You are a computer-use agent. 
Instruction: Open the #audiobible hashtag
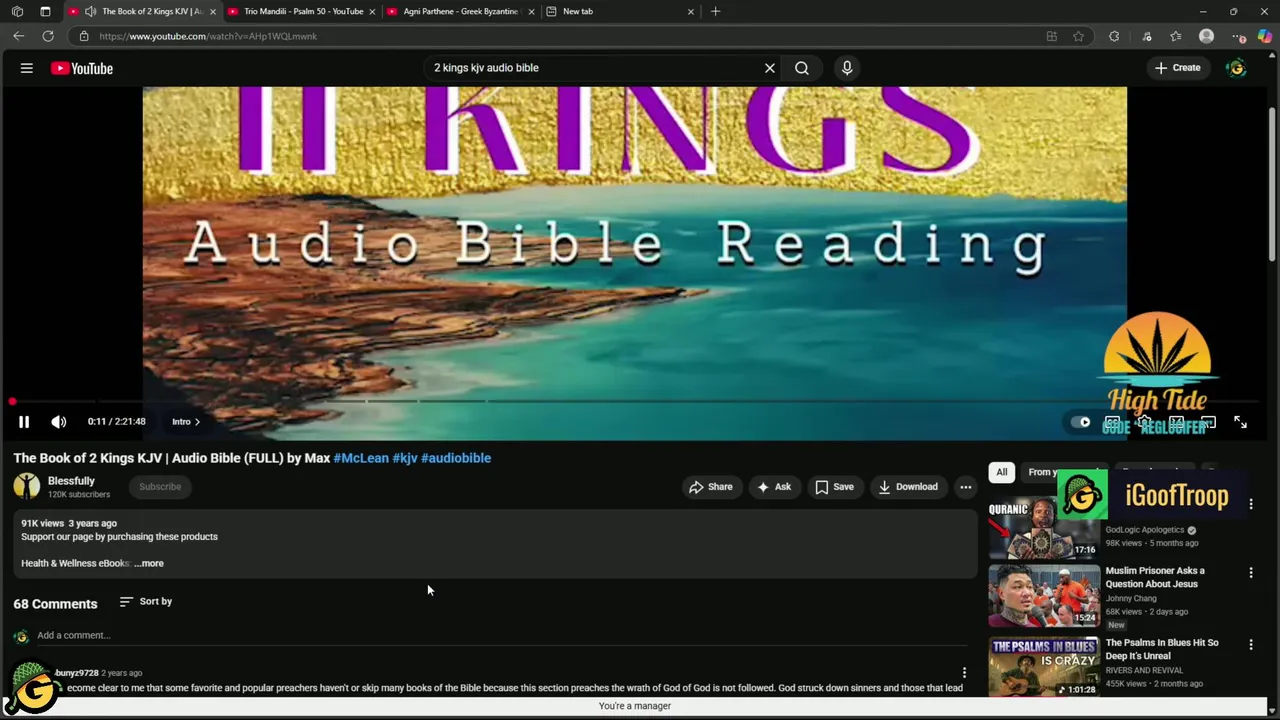456,458
